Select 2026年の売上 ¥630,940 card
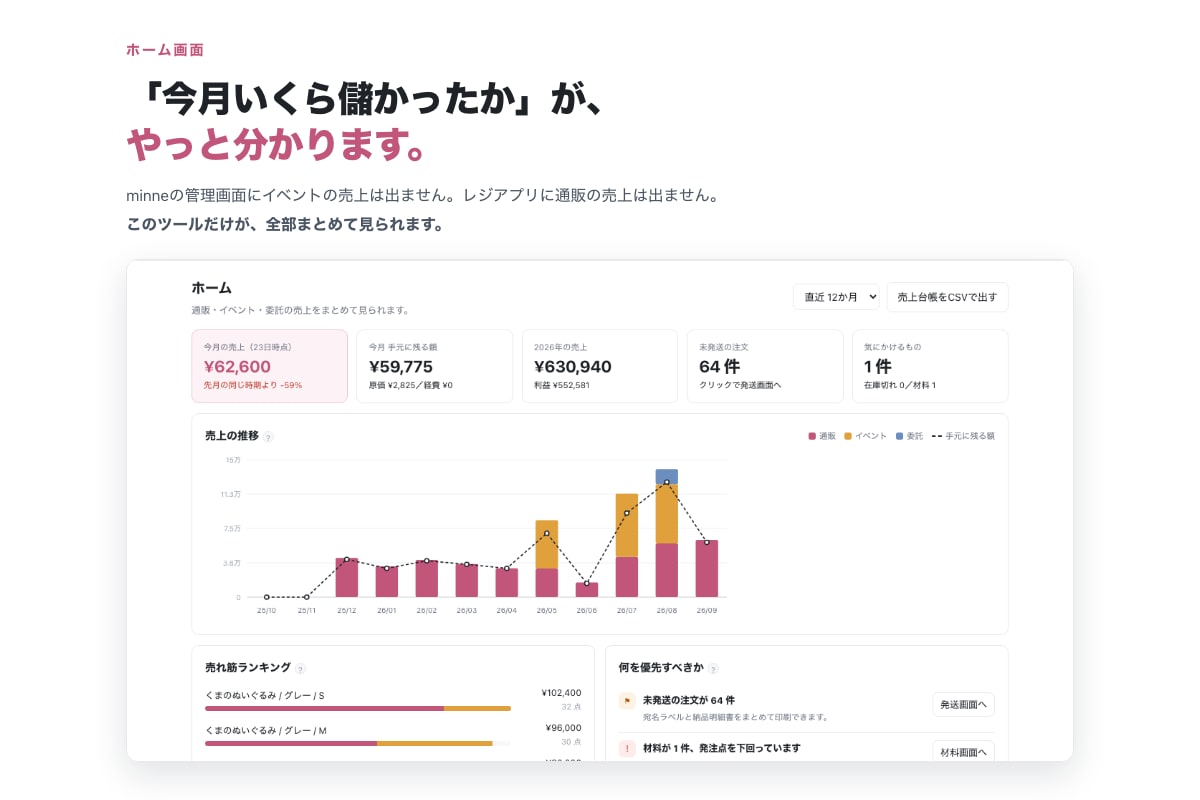1200x800 pixels. [x=600, y=366]
